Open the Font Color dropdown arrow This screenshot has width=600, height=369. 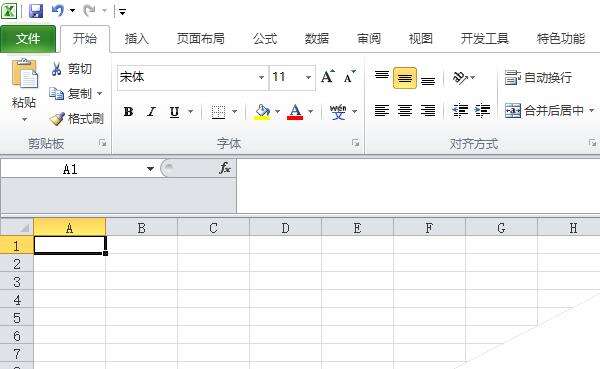pyautogui.click(x=310, y=112)
